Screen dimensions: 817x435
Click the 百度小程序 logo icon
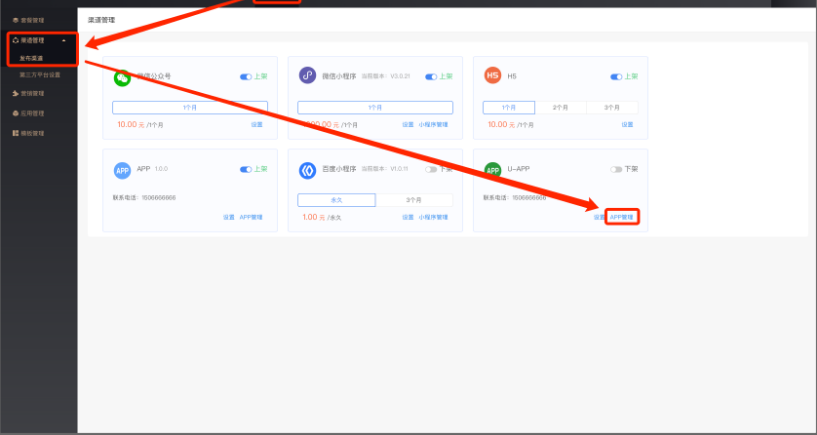coord(307,171)
